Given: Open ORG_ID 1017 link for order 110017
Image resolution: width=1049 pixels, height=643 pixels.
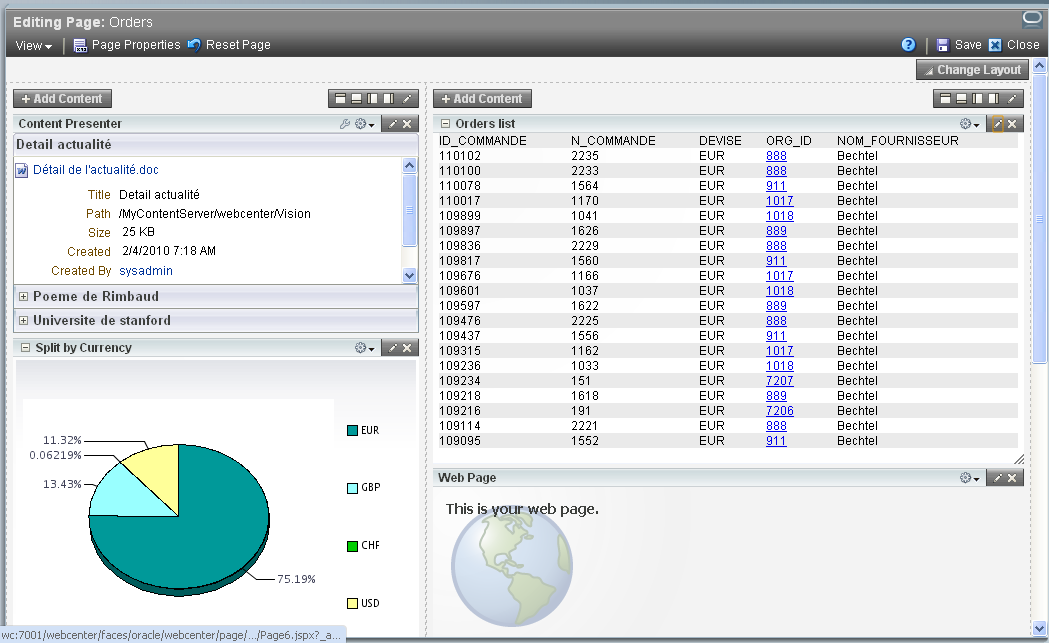Looking at the screenshot, I should [779, 201].
